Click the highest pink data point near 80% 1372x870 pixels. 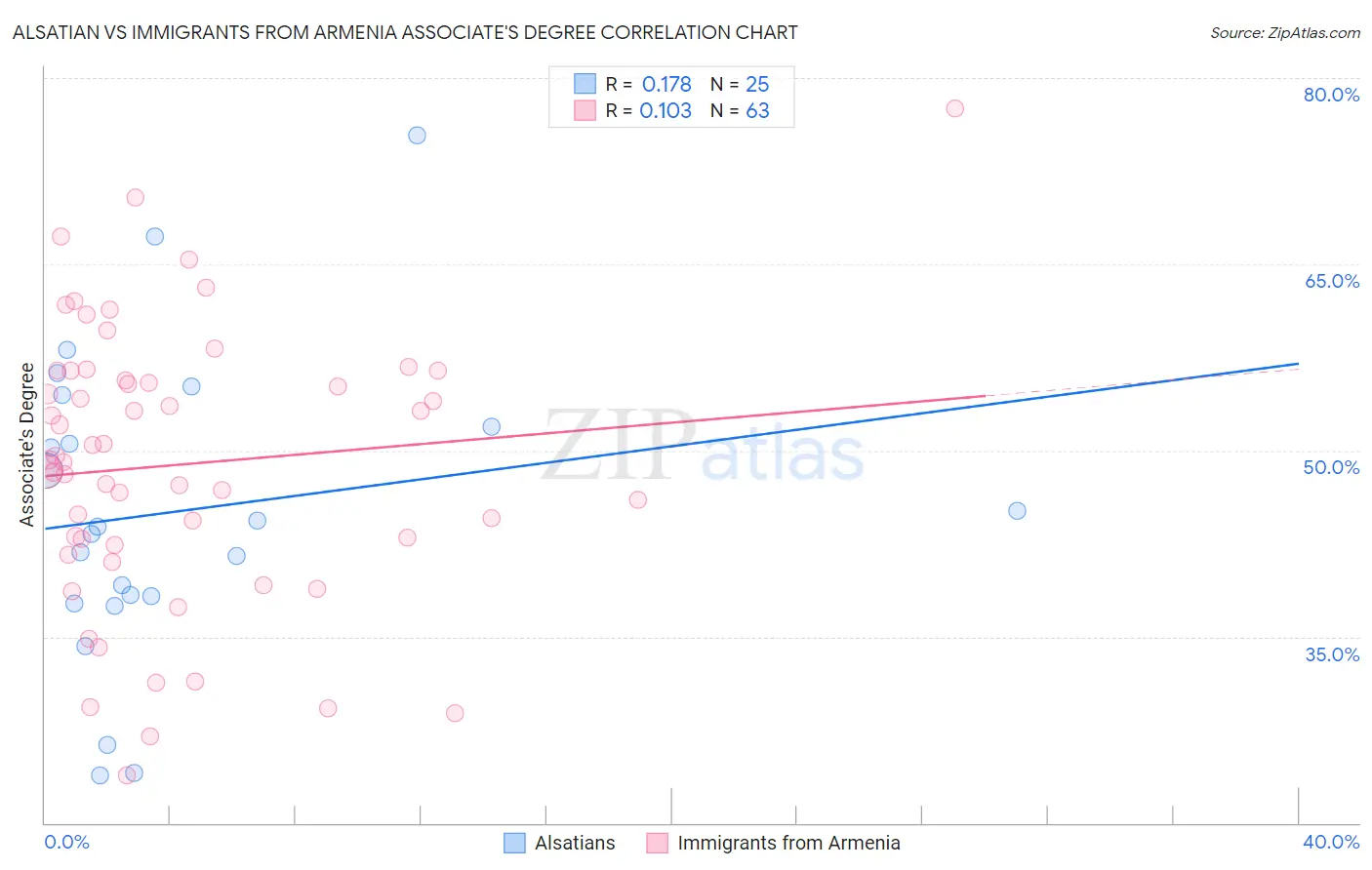(954, 108)
